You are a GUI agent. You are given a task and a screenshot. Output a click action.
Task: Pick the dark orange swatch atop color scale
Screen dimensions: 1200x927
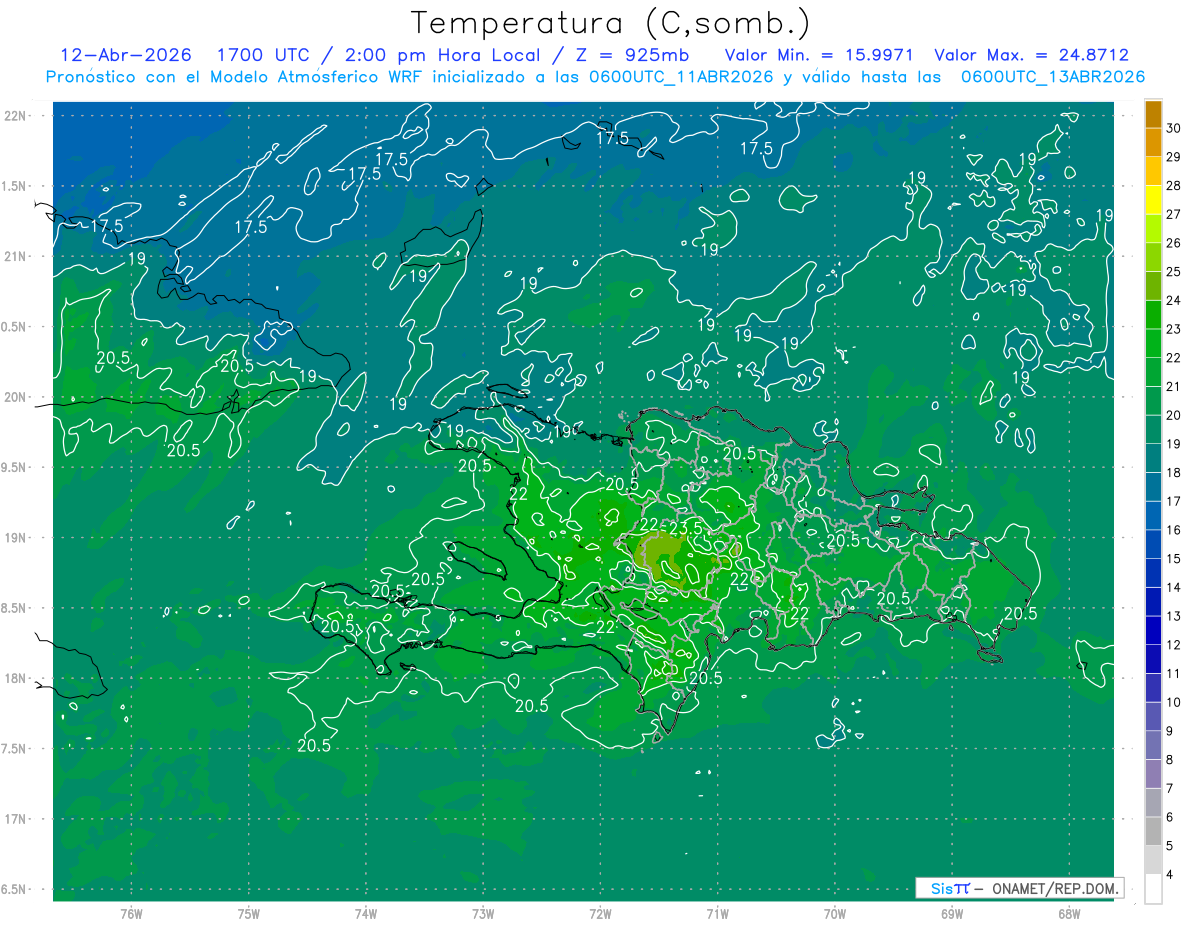pyautogui.click(x=1153, y=114)
